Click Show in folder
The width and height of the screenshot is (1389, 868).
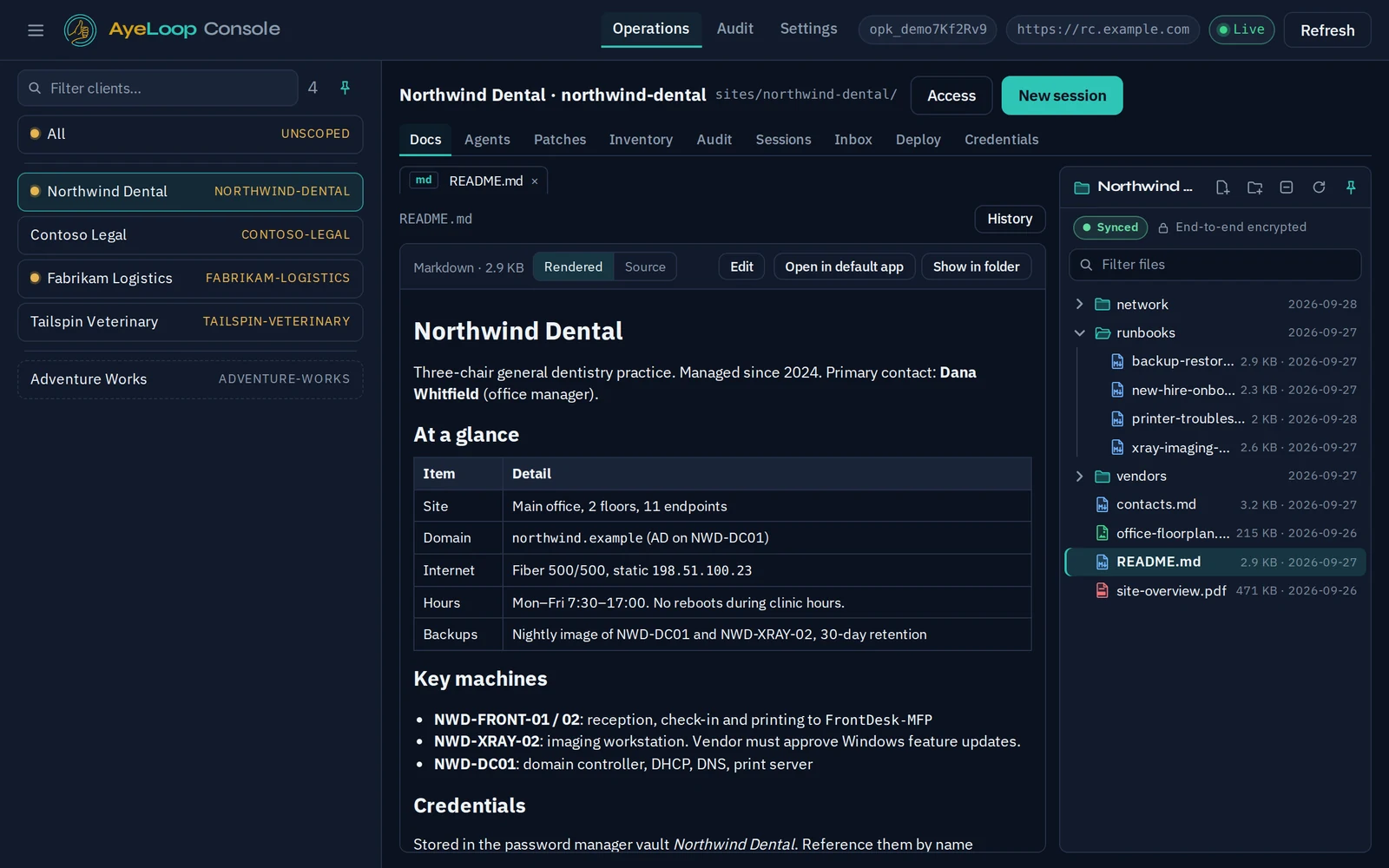[x=976, y=266]
